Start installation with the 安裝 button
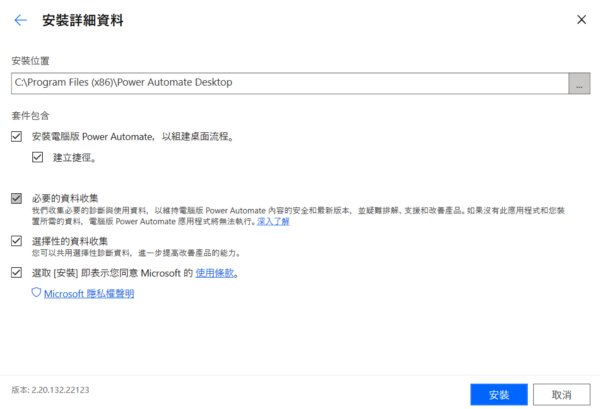 [499, 394]
